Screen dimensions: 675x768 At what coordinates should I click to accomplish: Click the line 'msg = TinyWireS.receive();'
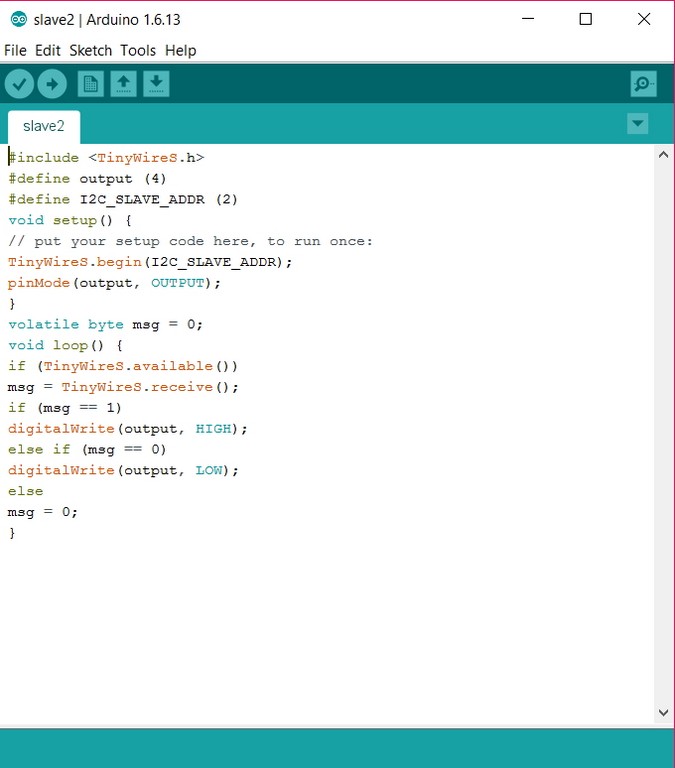123,387
